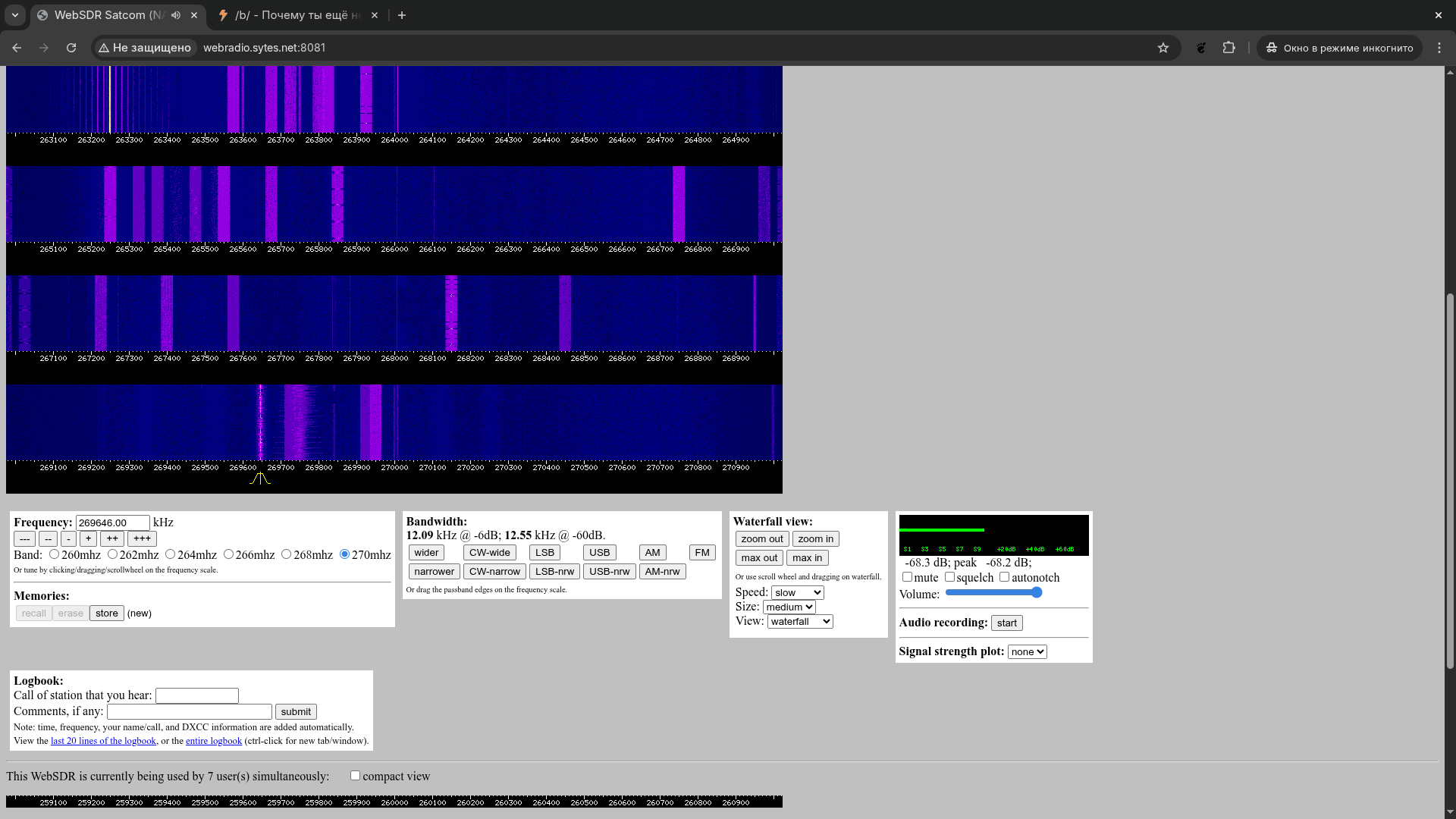Click the bookmark star icon
The width and height of the screenshot is (1456, 819).
[x=1163, y=48]
